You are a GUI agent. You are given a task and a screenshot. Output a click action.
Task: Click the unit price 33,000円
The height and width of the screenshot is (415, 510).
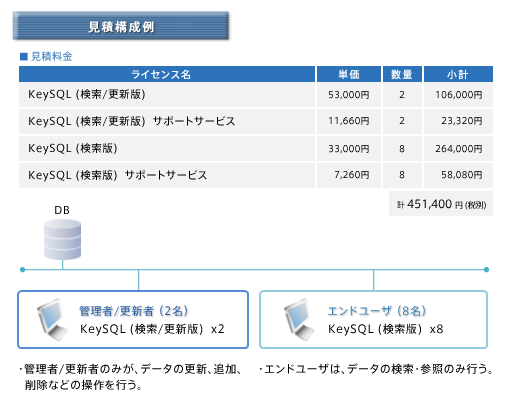click(349, 148)
